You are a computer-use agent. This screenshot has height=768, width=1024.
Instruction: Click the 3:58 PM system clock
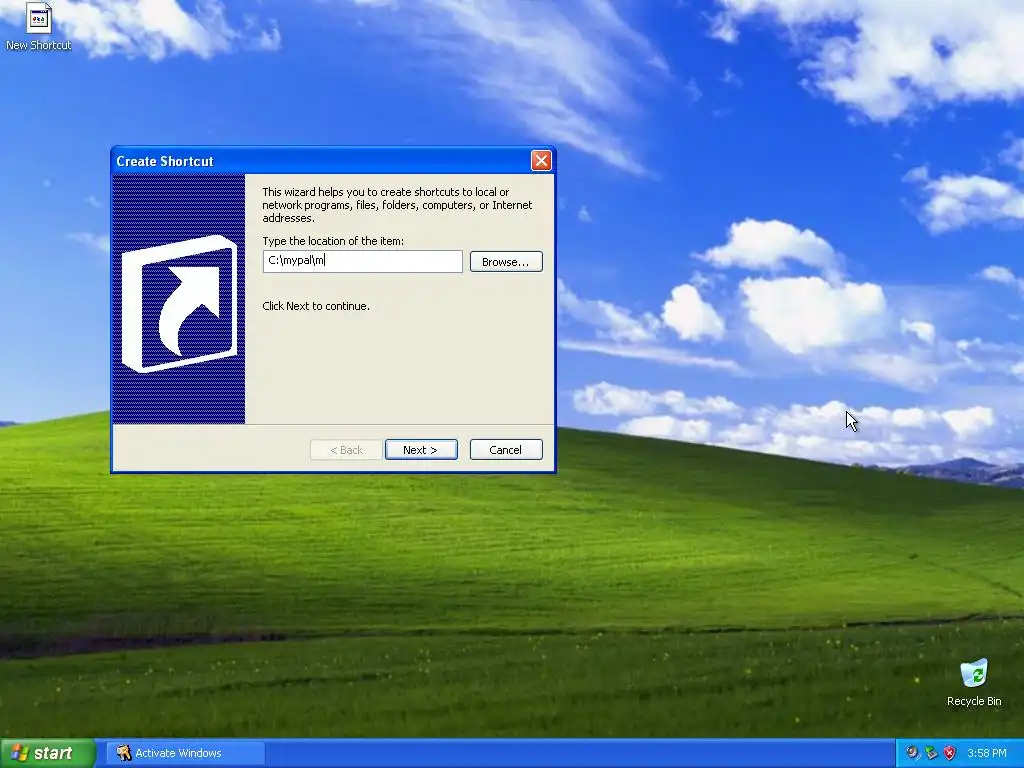[987, 753]
